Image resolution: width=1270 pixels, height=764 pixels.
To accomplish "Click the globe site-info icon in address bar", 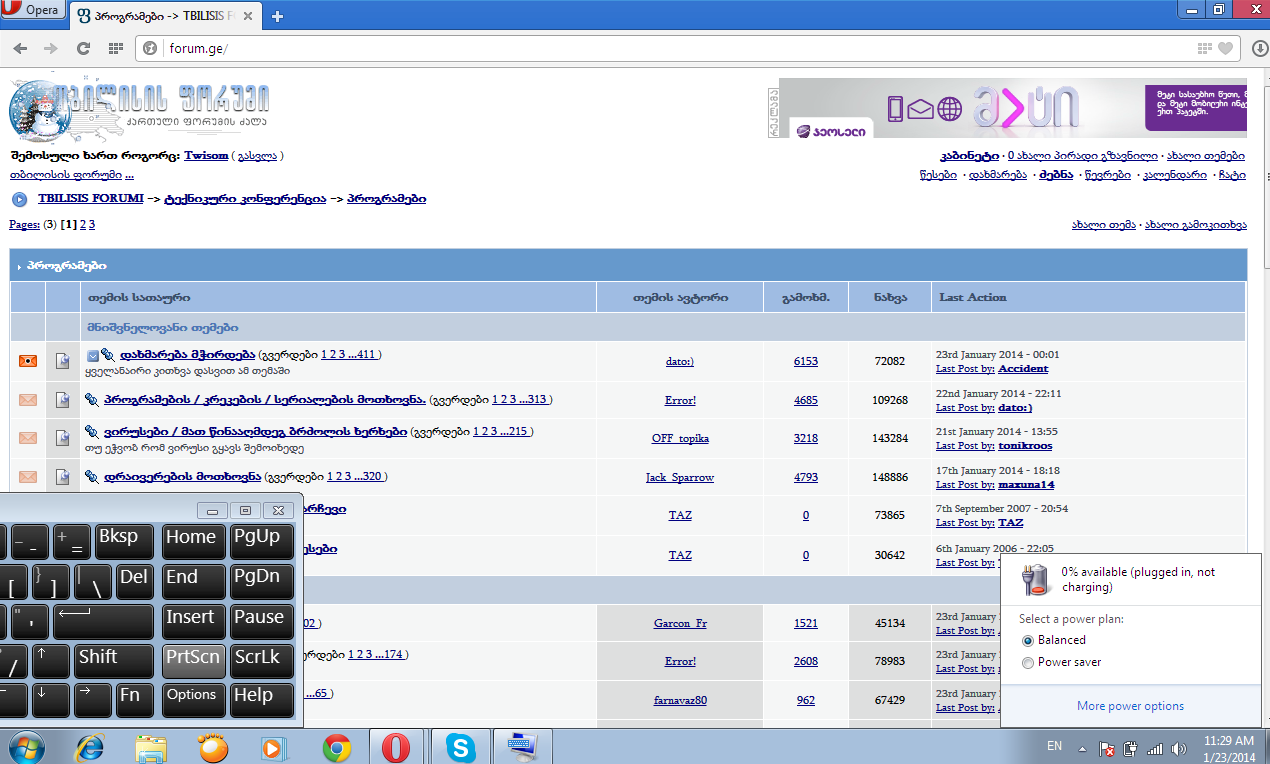I will [151, 48].
